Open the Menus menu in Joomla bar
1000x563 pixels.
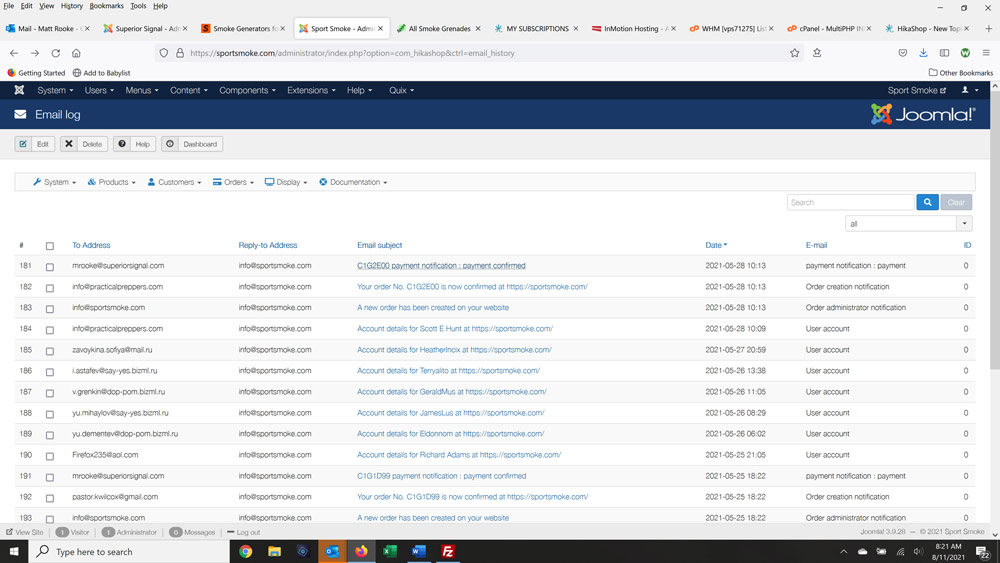(142, 91)
